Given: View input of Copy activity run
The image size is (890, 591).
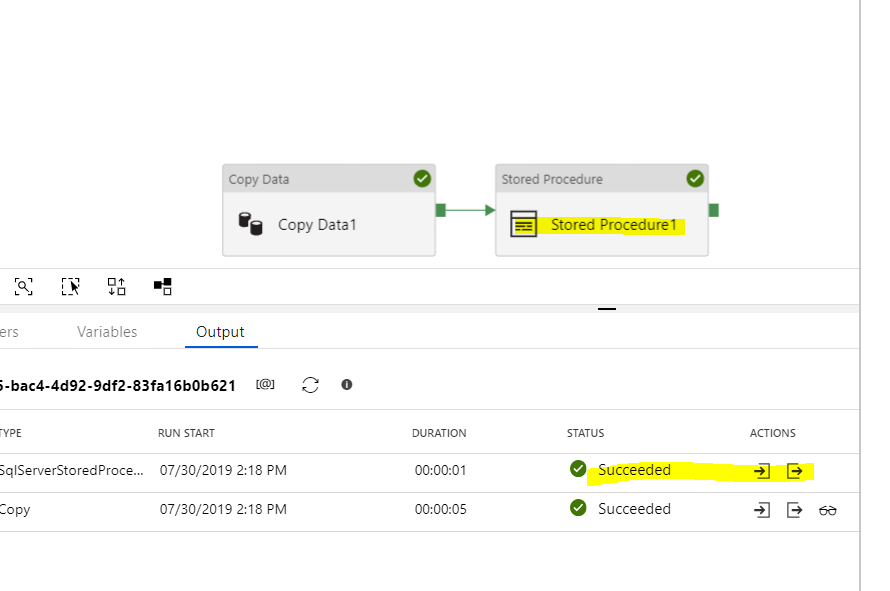Looking at the screenshot, I should point(762,510).
